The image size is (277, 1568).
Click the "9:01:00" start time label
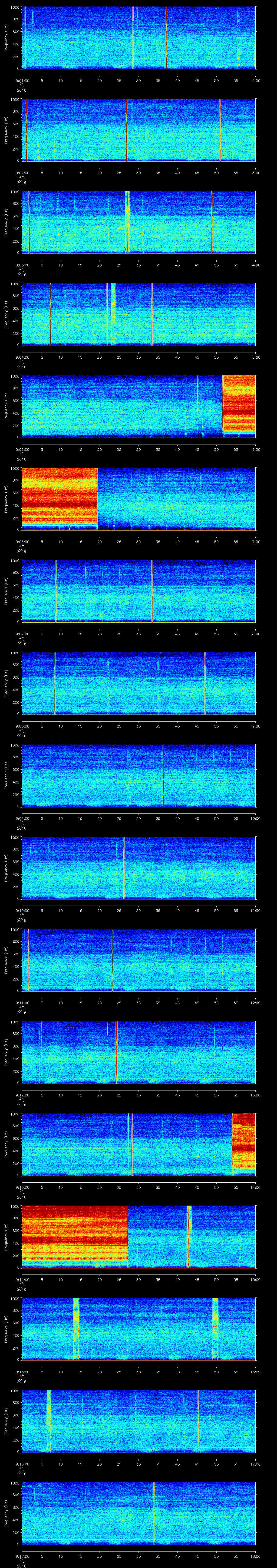pos(21,80)
